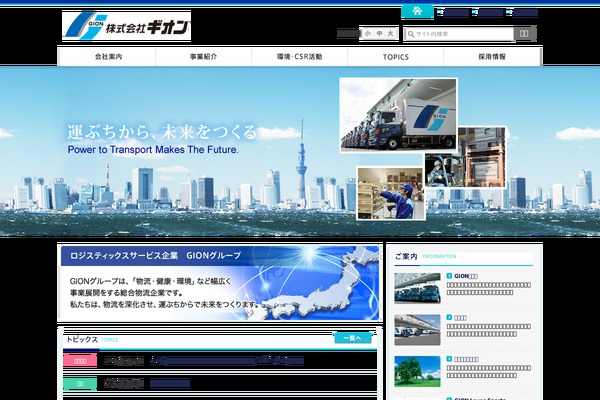Click the green tree thumbnail in information panel

pos(417,371)
